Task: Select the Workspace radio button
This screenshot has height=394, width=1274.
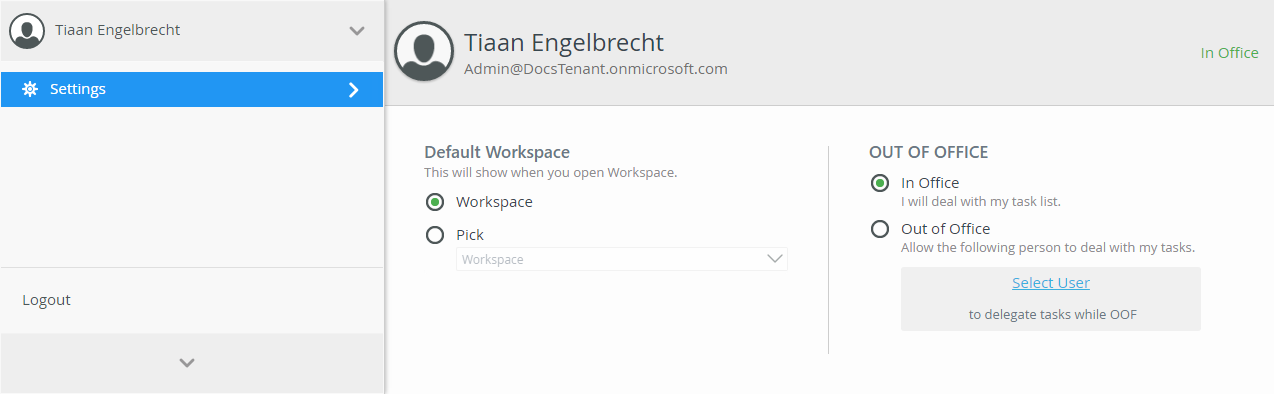Action: click(x=435, y=202)
